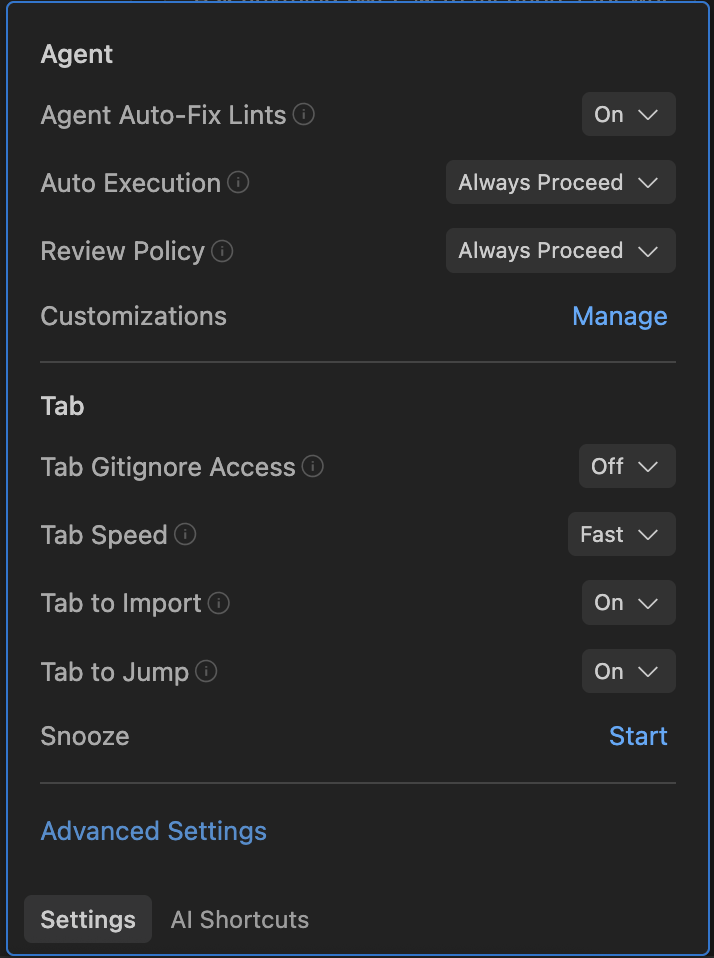Expand the Tab to Import dropdown
This screenshot has width=714, height=958.
(628, 602)
